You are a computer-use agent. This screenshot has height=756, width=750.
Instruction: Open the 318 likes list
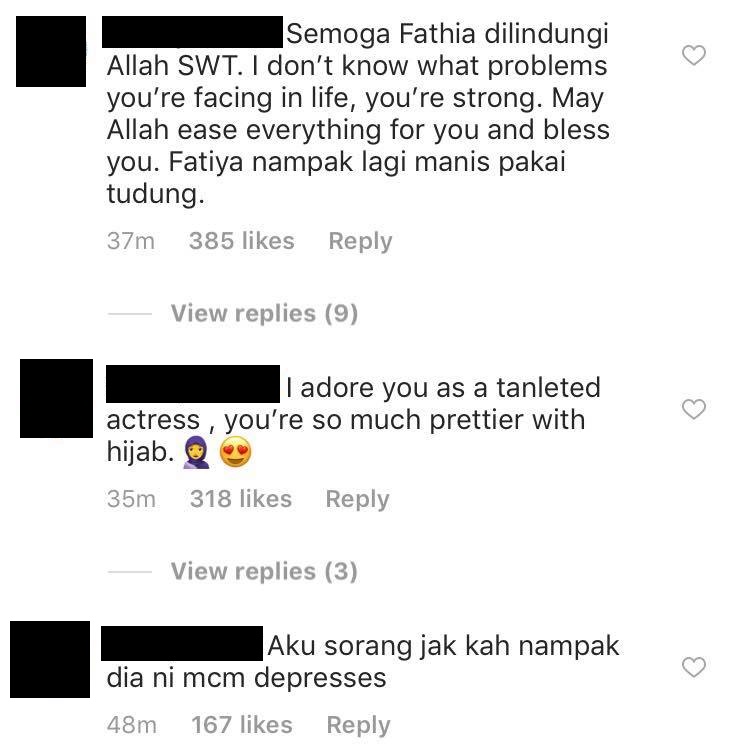pyautogui.click(x=241, y=499)
